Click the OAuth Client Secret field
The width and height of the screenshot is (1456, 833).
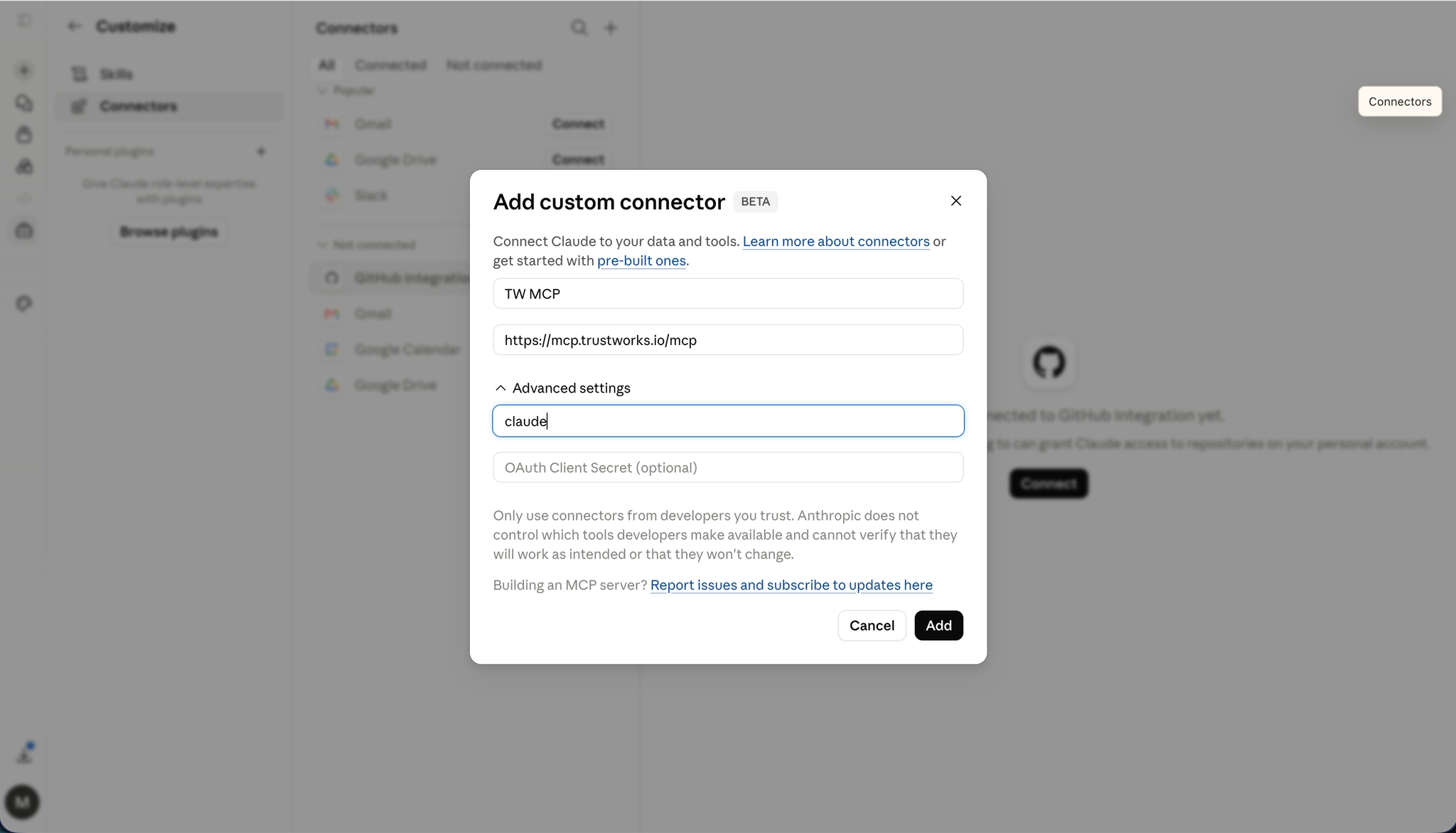tap(728, 467)
